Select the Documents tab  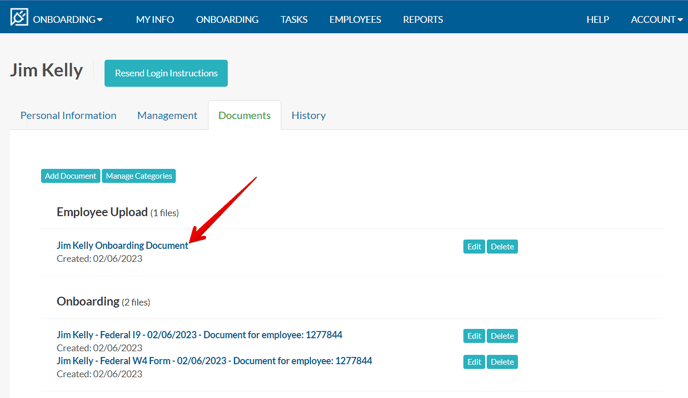244,115
